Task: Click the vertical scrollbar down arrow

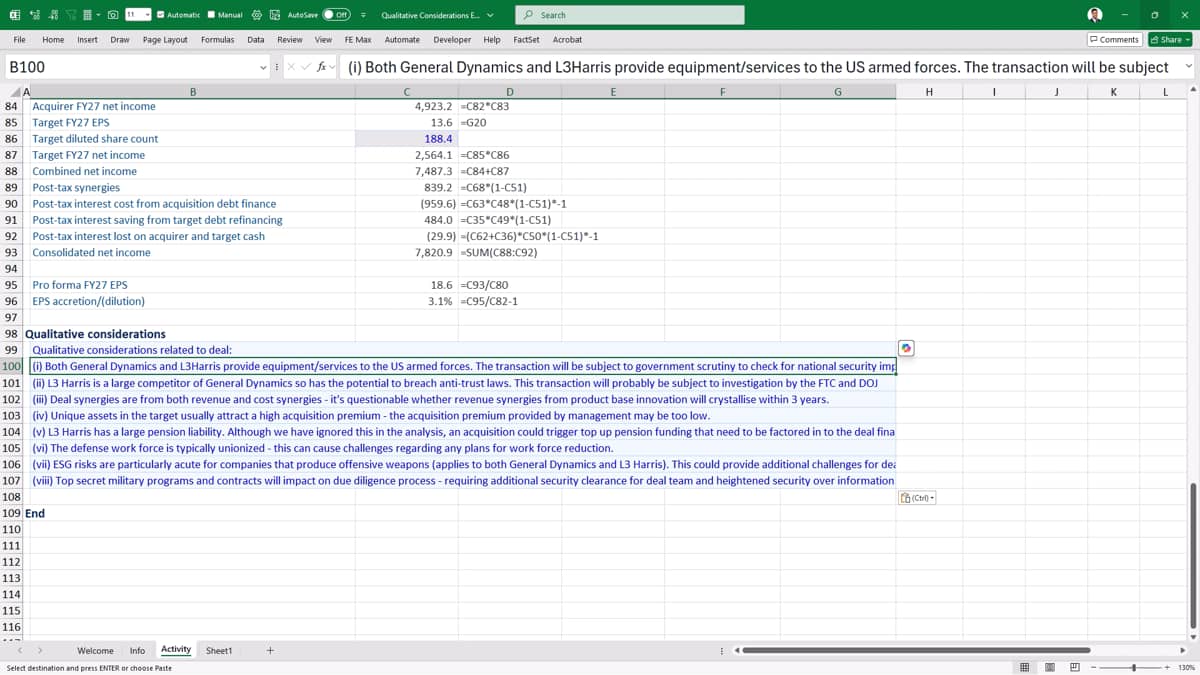Action: pos(1192,638)
